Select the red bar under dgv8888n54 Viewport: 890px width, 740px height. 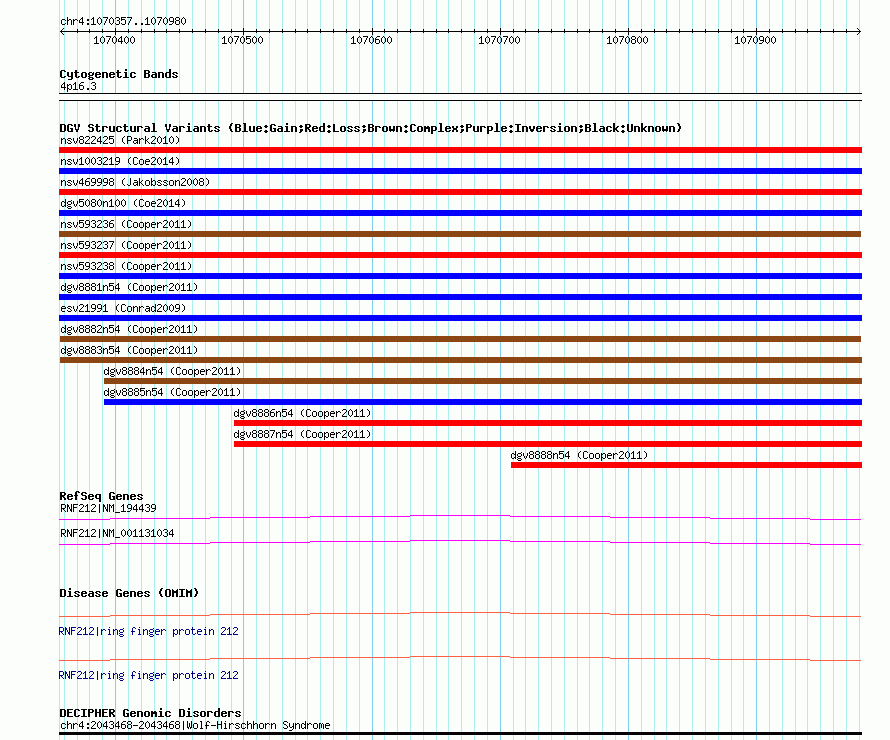[x=686, y=465]
